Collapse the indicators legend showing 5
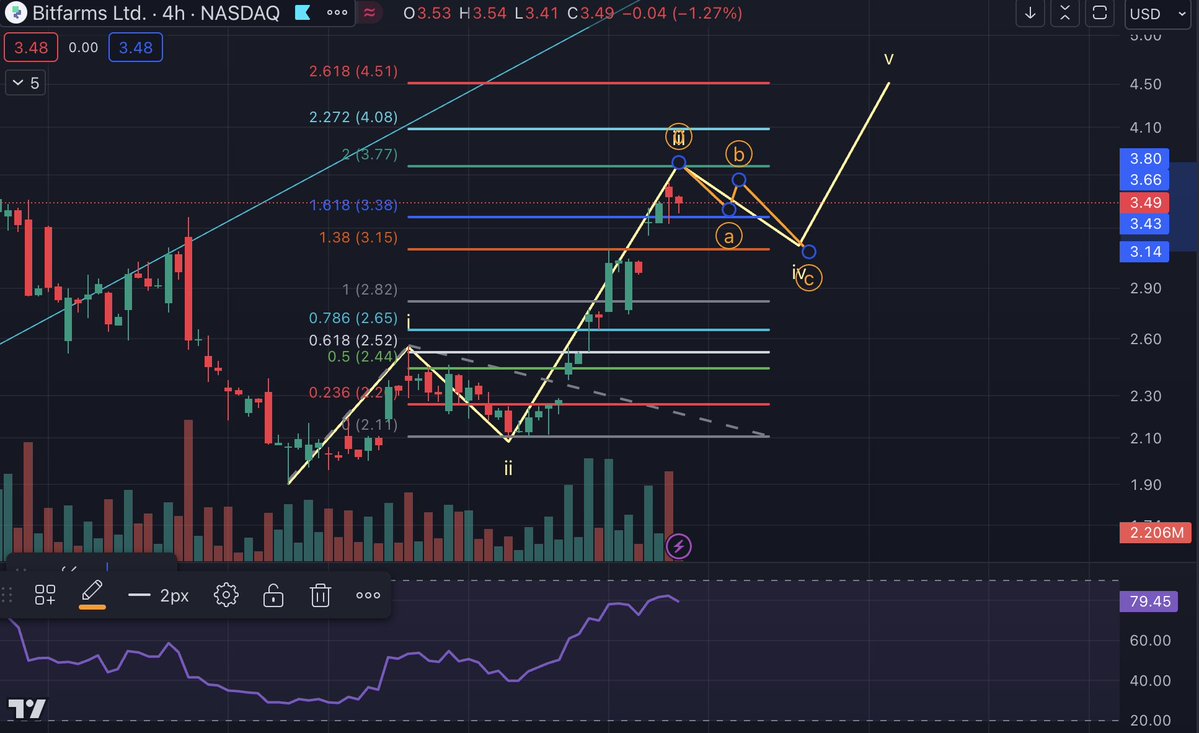1199x733 pixels. 25,83
